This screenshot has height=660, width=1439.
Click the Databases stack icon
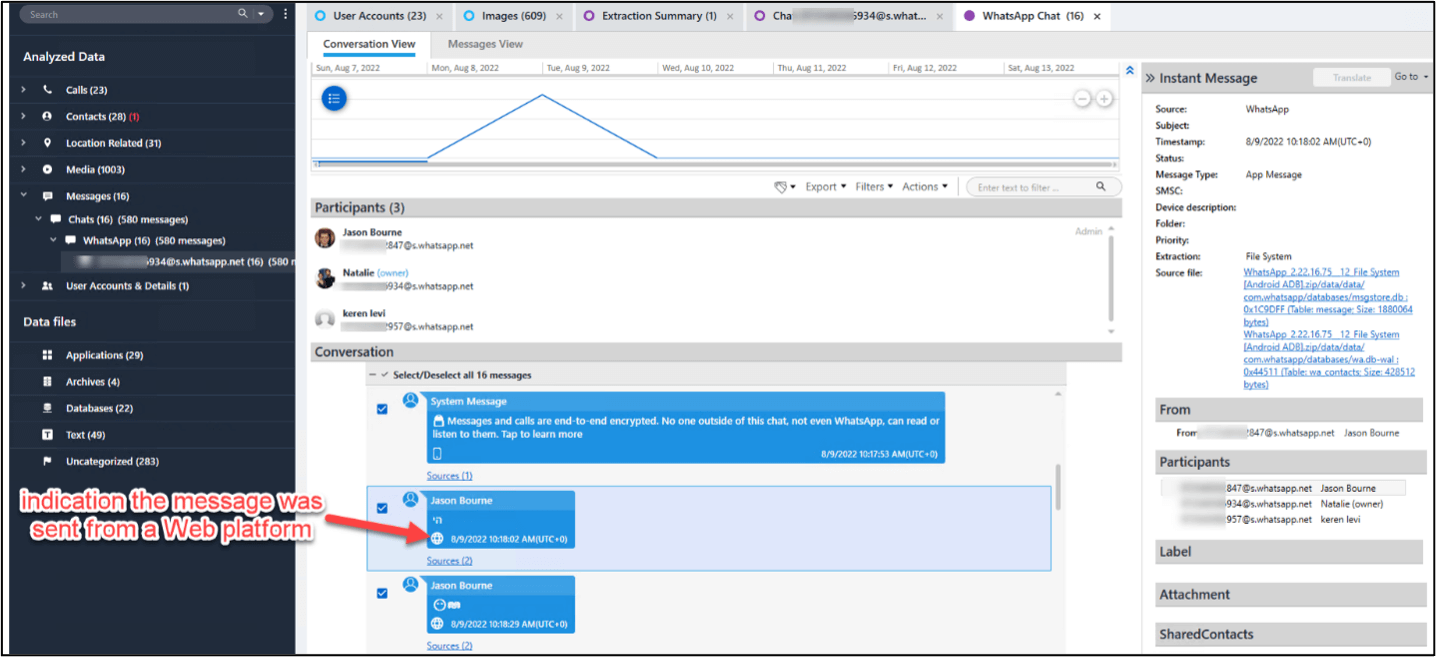tap(47, 408)
